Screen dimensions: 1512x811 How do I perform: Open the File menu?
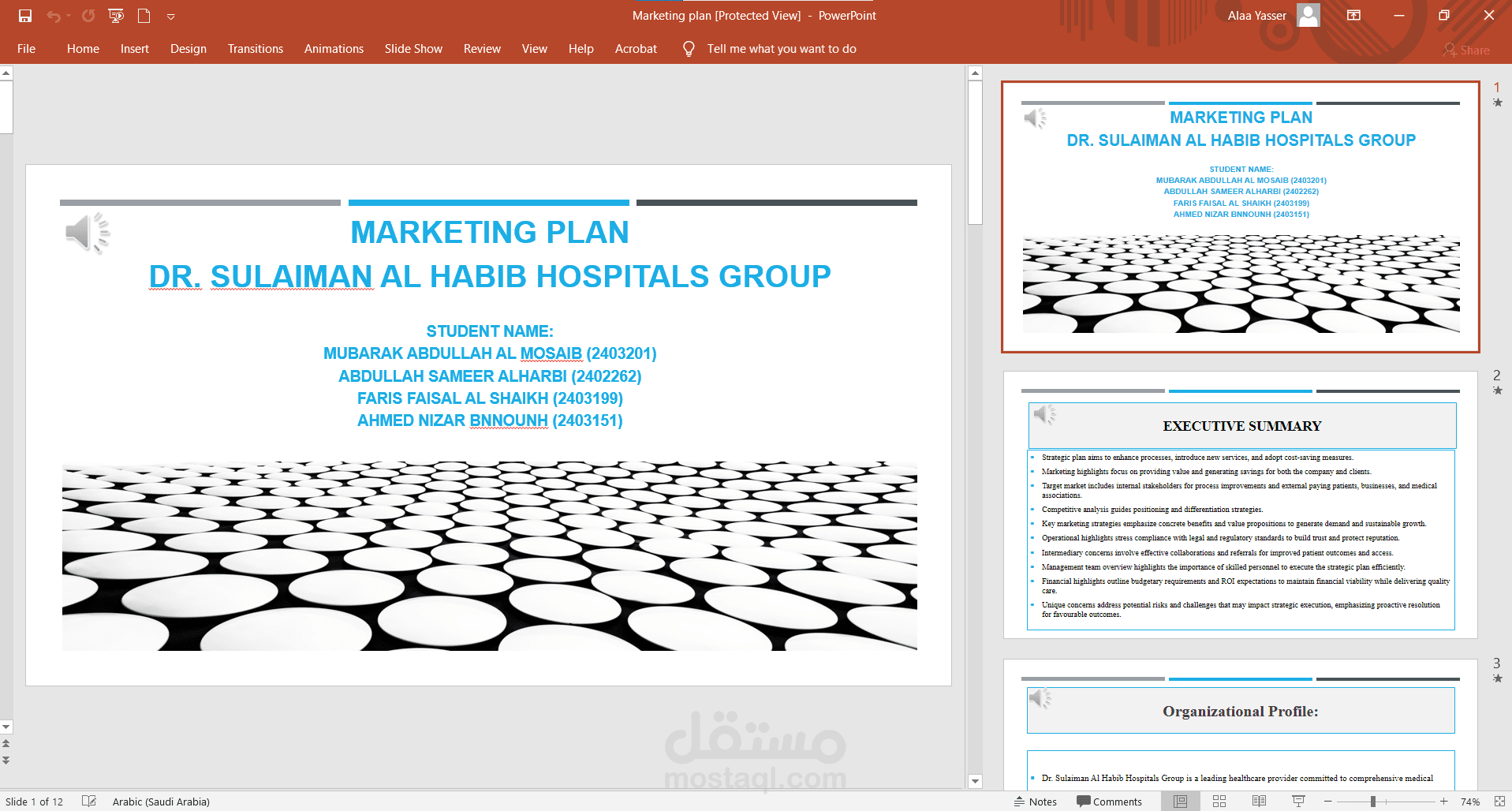point(26,49)
